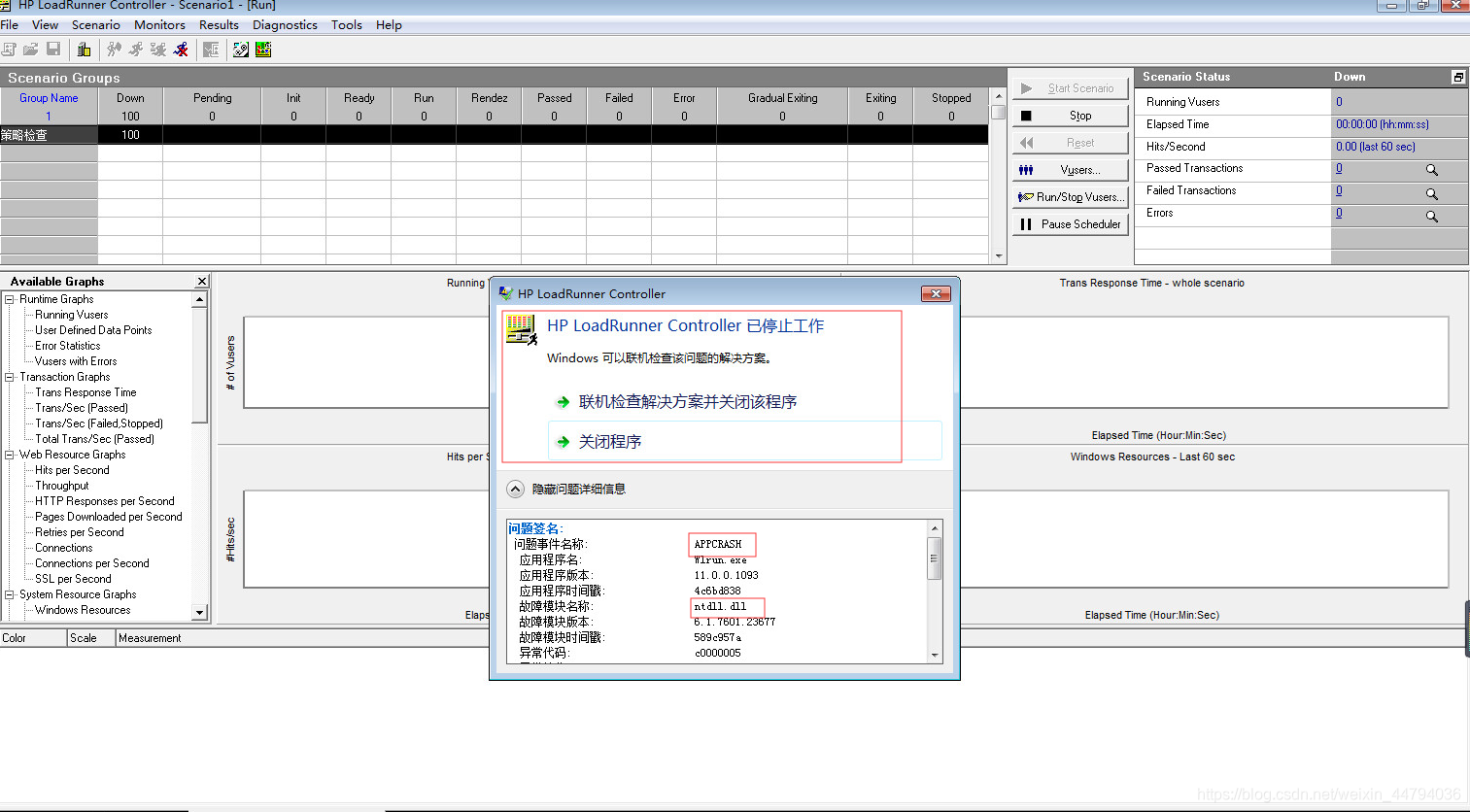Choose check online for solution and close

(x=688, y=402)
